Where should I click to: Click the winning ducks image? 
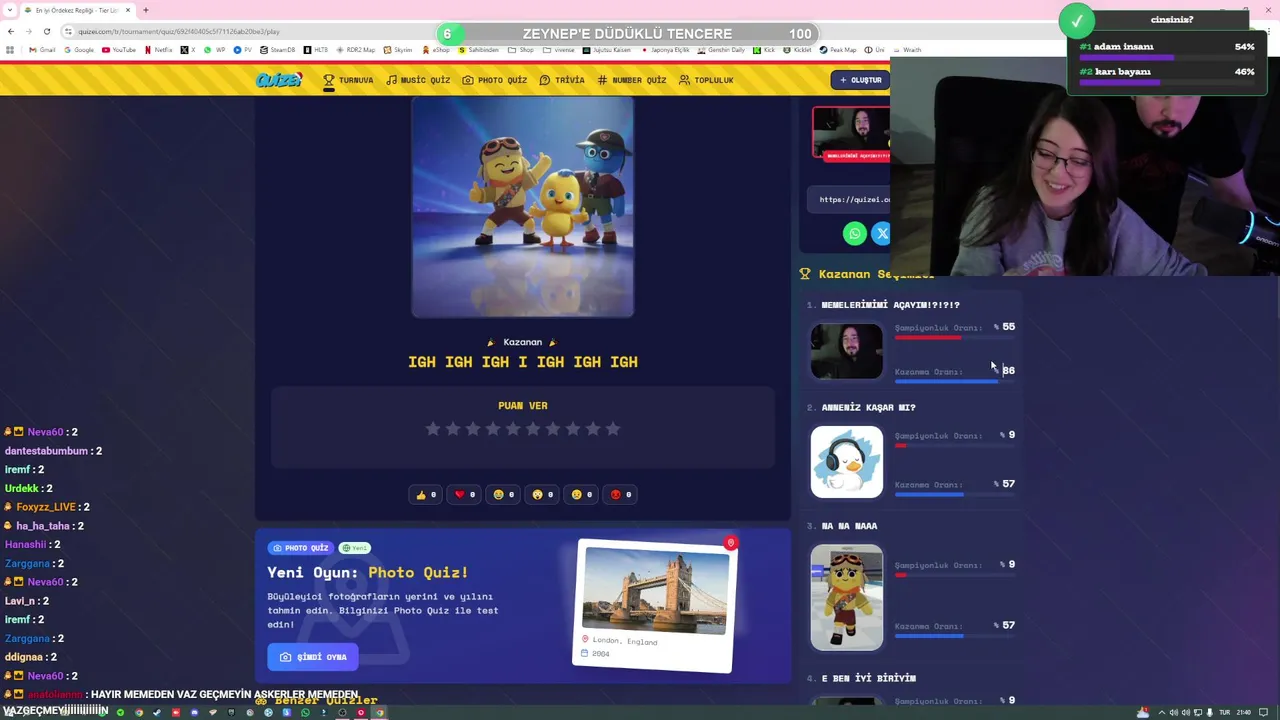pos(522,207)
